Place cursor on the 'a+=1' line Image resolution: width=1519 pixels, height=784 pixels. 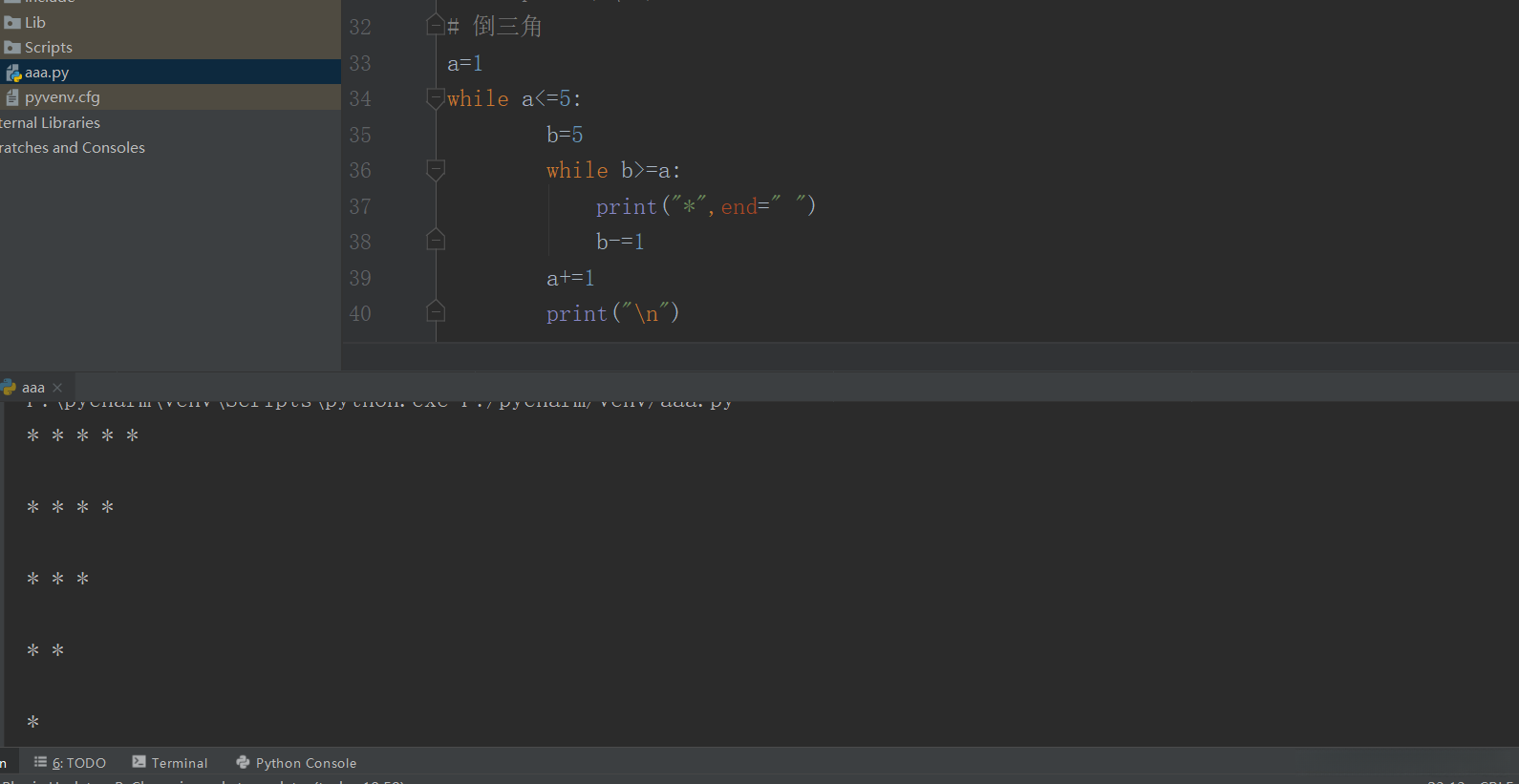tap(570, 278)
